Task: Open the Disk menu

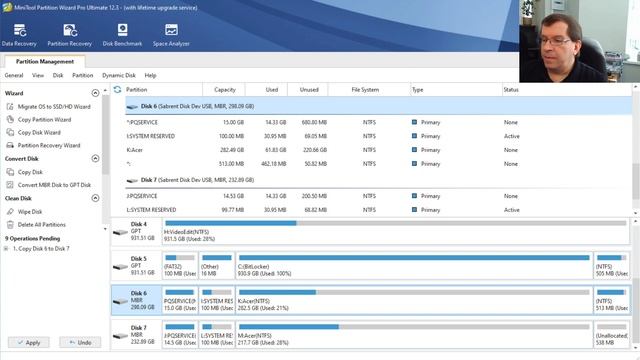Action: point(58,76)
